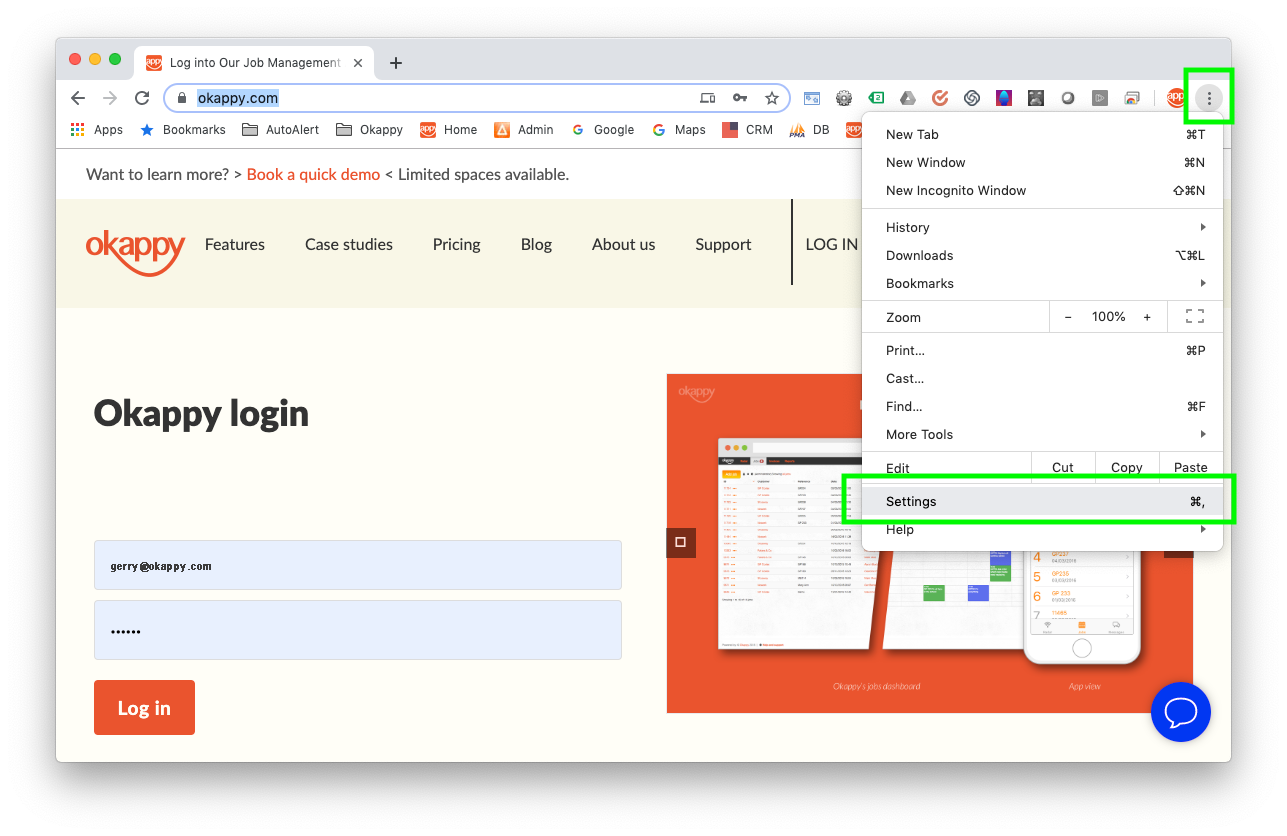Open the Features nav link
1287x836 pixels.
coord(235,244)
